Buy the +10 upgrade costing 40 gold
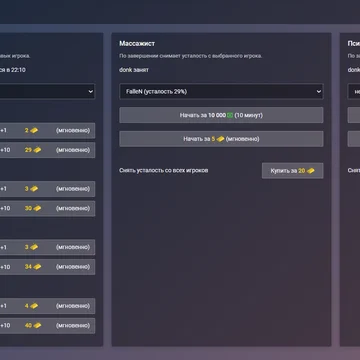 tap(47, 325)
